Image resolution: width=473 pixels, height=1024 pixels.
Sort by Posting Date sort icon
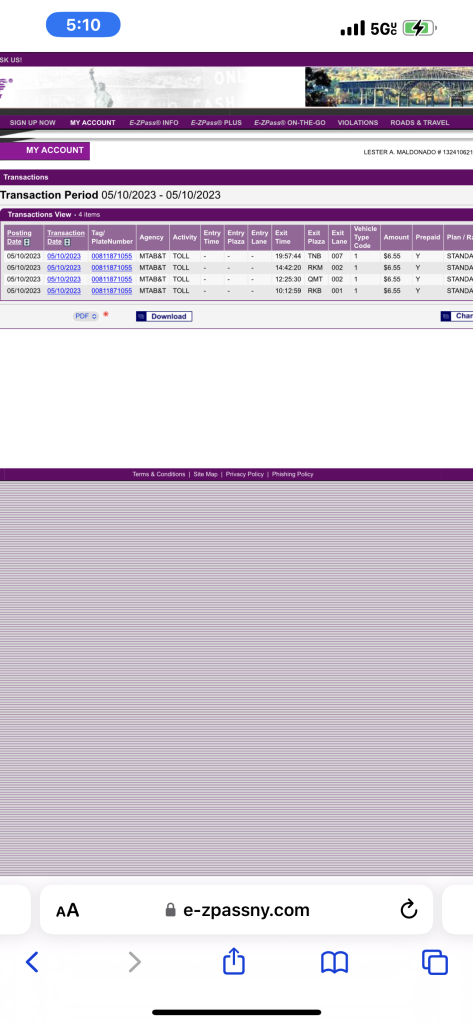tap(27, 242)
